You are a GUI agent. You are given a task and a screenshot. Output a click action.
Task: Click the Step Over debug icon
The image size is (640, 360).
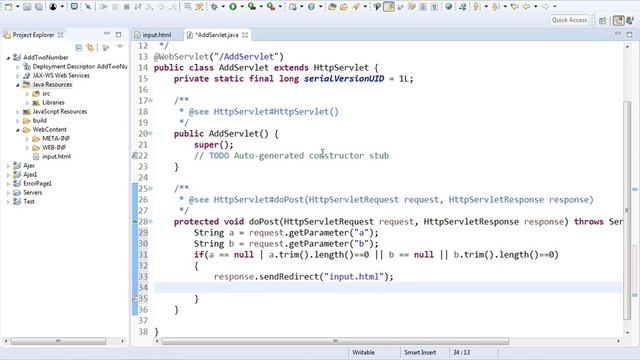161,7
